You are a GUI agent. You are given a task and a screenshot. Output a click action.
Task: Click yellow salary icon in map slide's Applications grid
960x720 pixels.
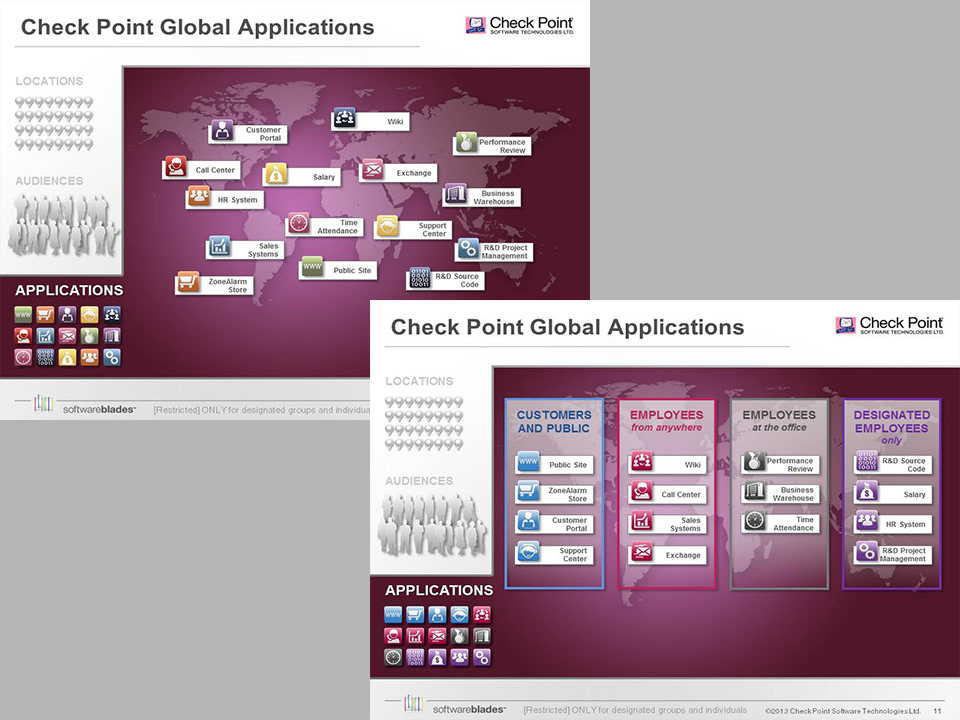click(x=67, y=358)
